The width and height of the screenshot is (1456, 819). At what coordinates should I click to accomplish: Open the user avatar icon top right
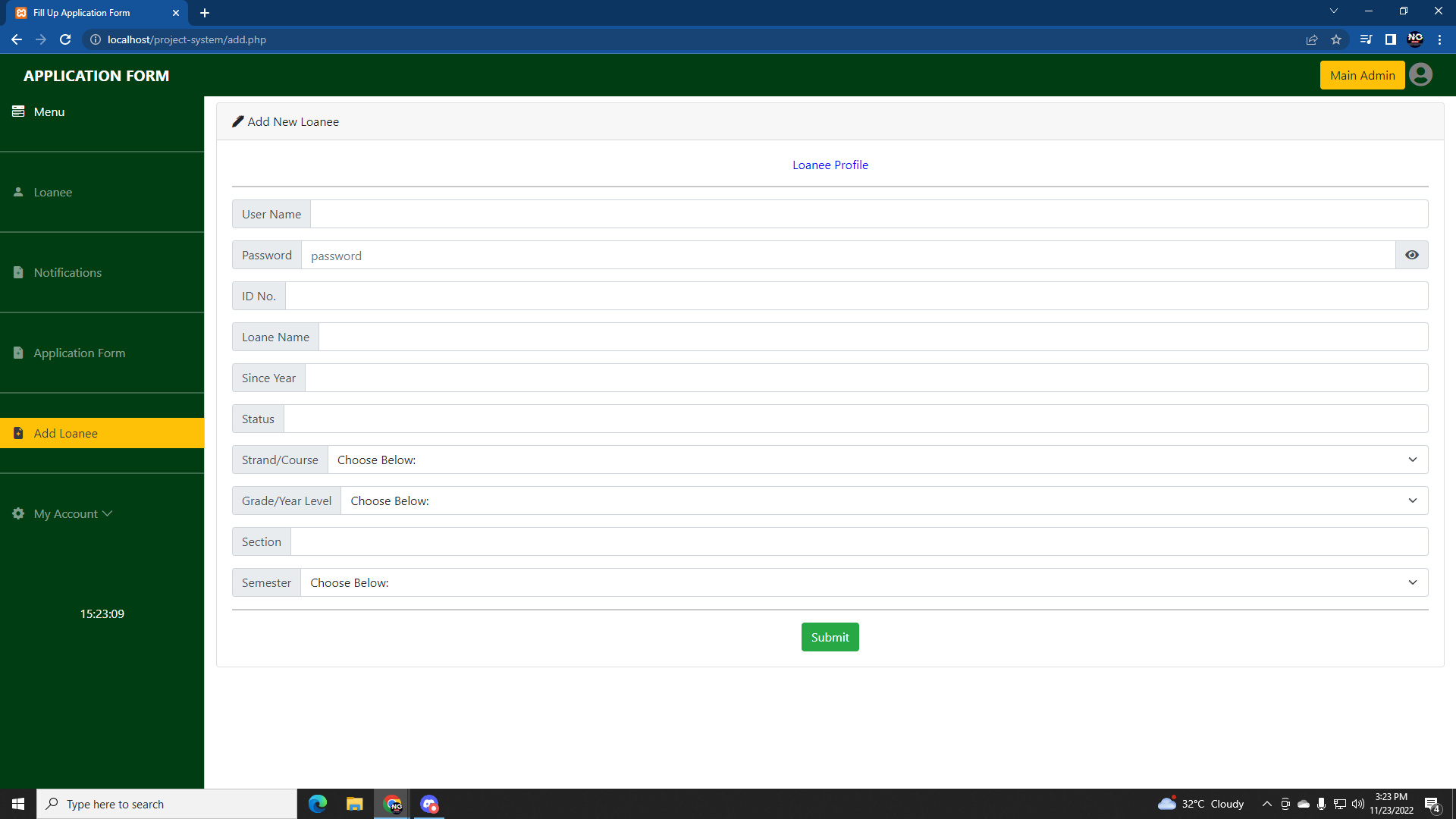pyautogui.click(x=1422, y=74)
